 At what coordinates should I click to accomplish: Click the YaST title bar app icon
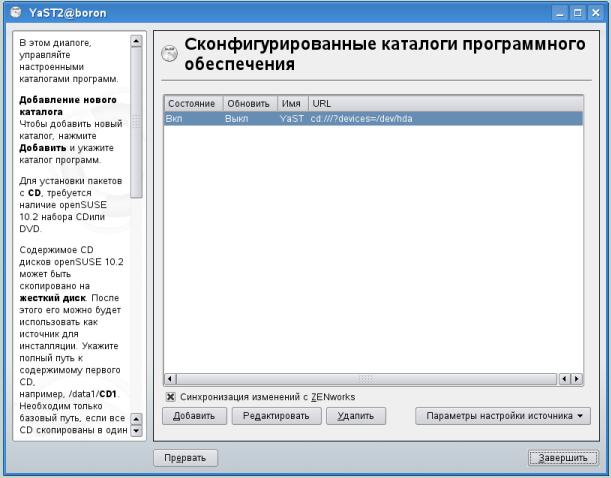(12, 11)
